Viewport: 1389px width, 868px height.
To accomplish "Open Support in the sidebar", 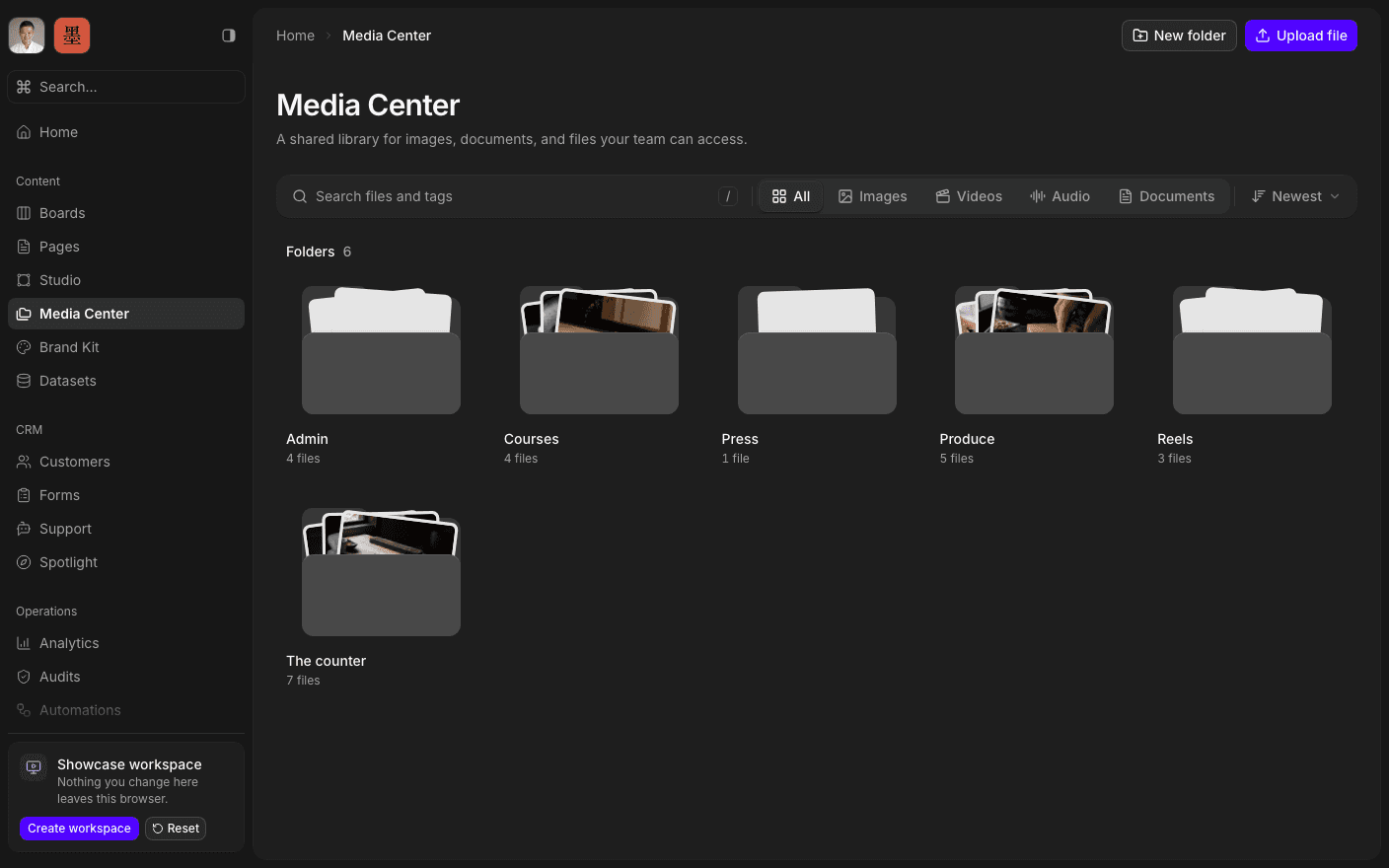I will pos(126,529).
